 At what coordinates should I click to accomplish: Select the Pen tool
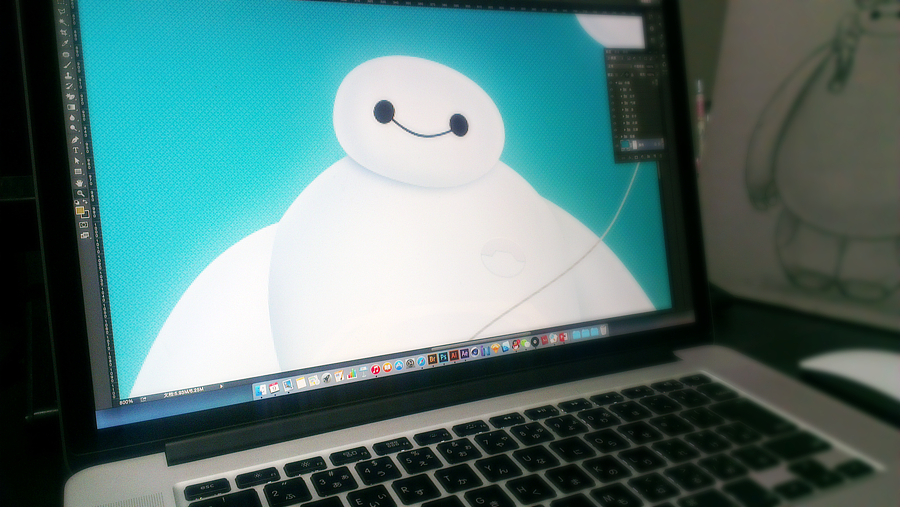click(x=75, y=140)
